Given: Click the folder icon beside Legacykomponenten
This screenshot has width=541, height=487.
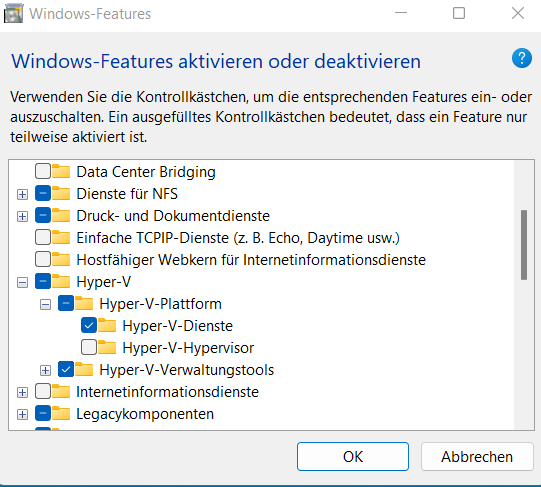Looking at the screenshot, I should click(61, 413).
